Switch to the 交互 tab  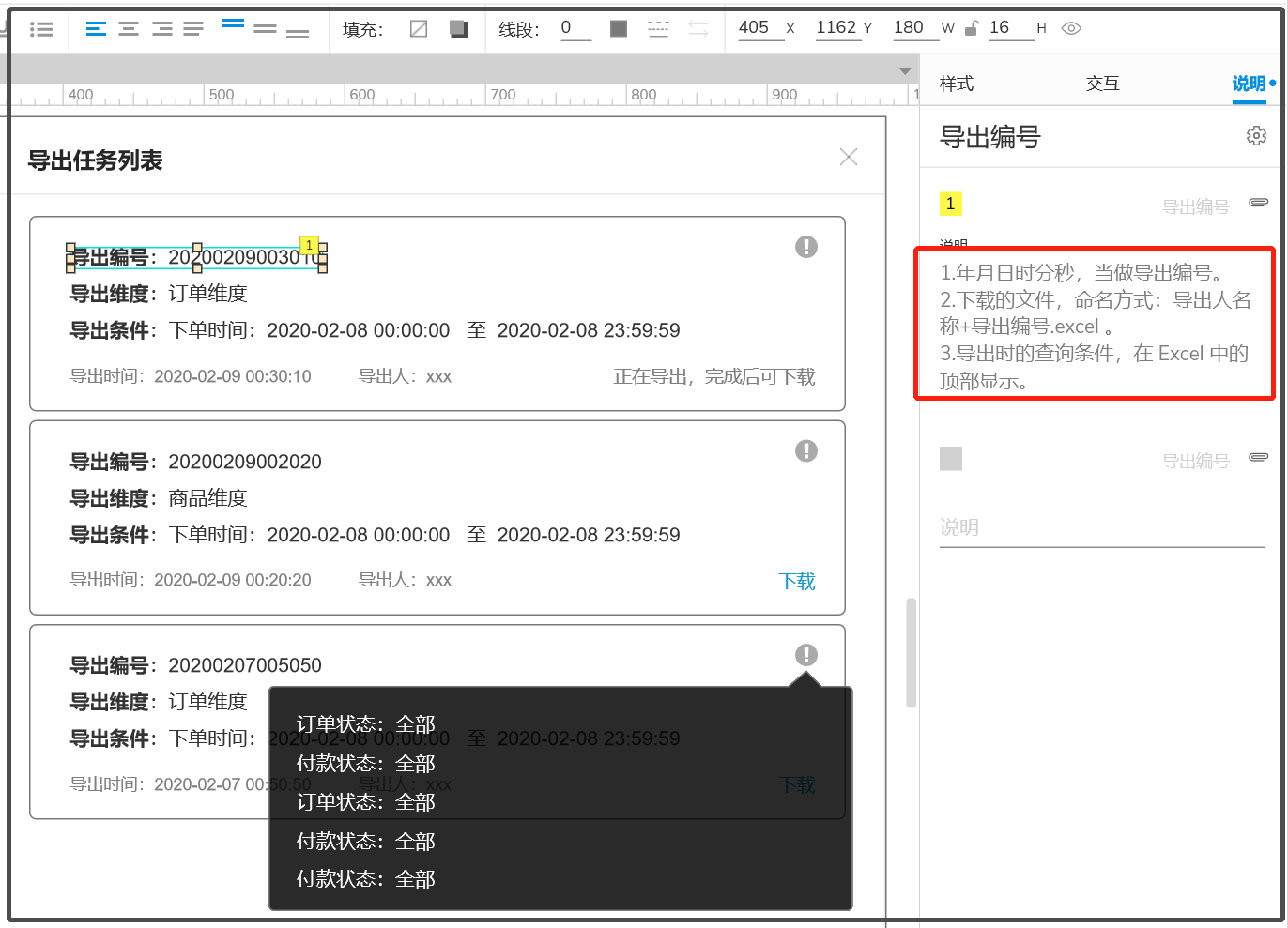coord(1103,84)
